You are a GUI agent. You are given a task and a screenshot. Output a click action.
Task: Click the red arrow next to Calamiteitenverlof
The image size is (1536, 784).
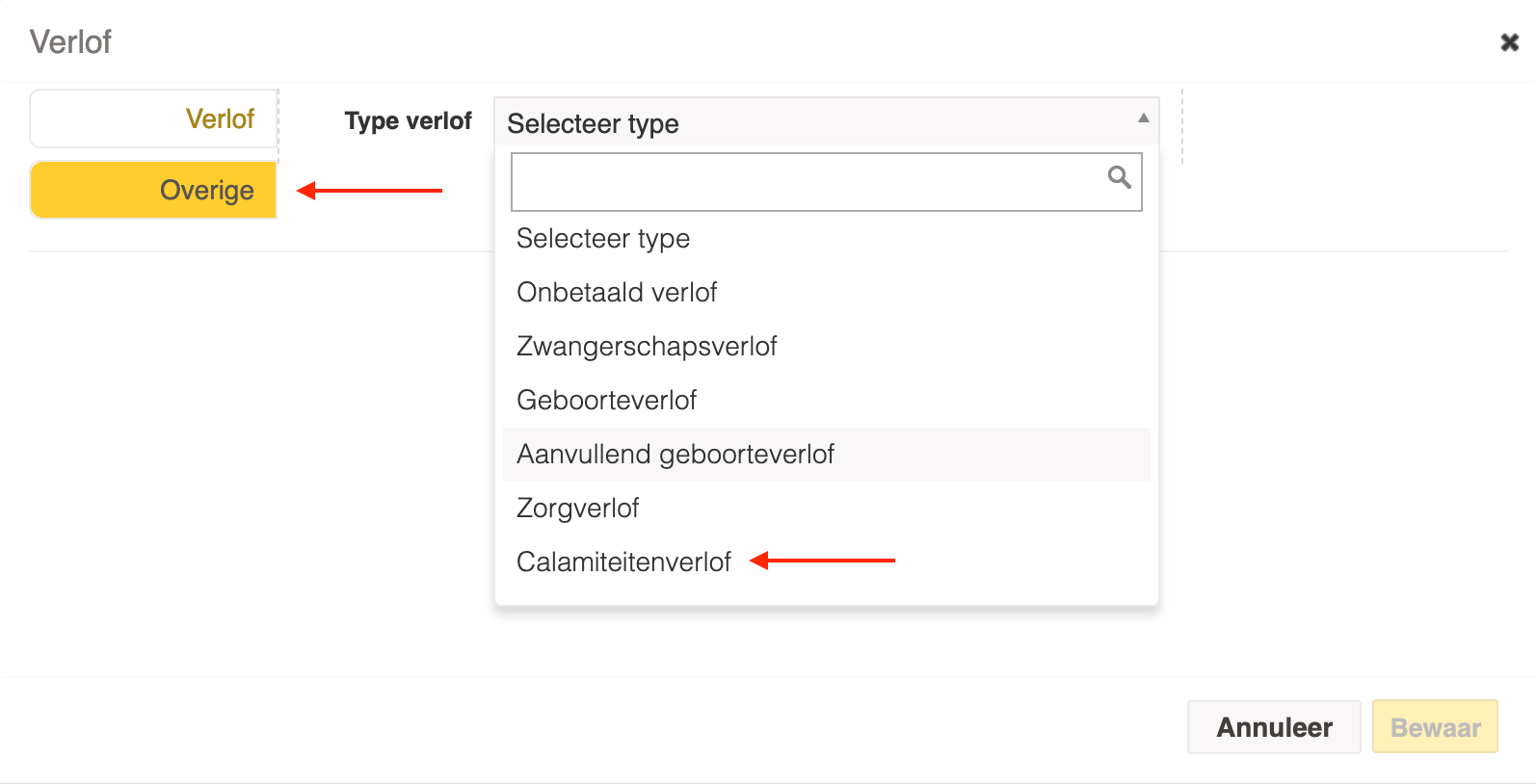[x=822, y=561]
